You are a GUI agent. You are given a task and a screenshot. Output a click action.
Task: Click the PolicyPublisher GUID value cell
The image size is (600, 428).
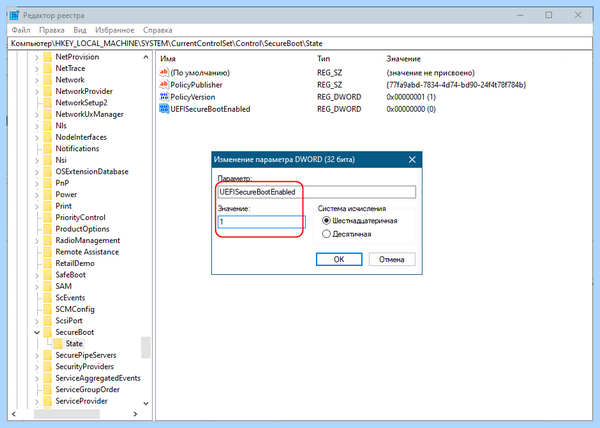(x=456, y=85)
